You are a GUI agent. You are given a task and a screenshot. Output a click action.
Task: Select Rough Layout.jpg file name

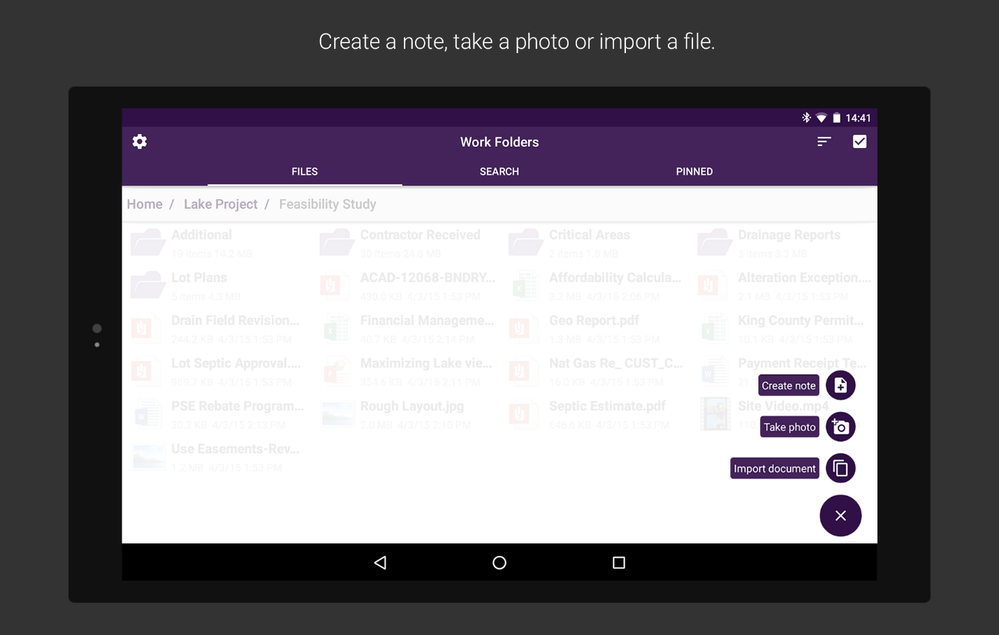pyautogui.click(x=412, y=406)
